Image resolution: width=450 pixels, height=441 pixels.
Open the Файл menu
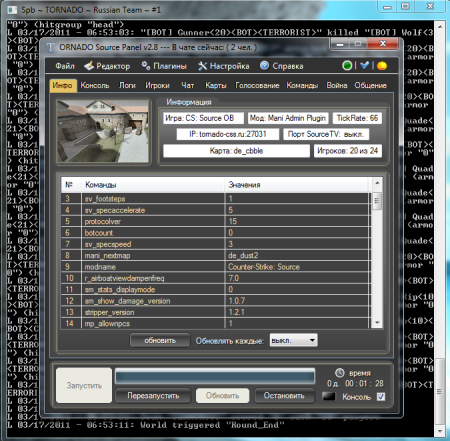[65, 66]
